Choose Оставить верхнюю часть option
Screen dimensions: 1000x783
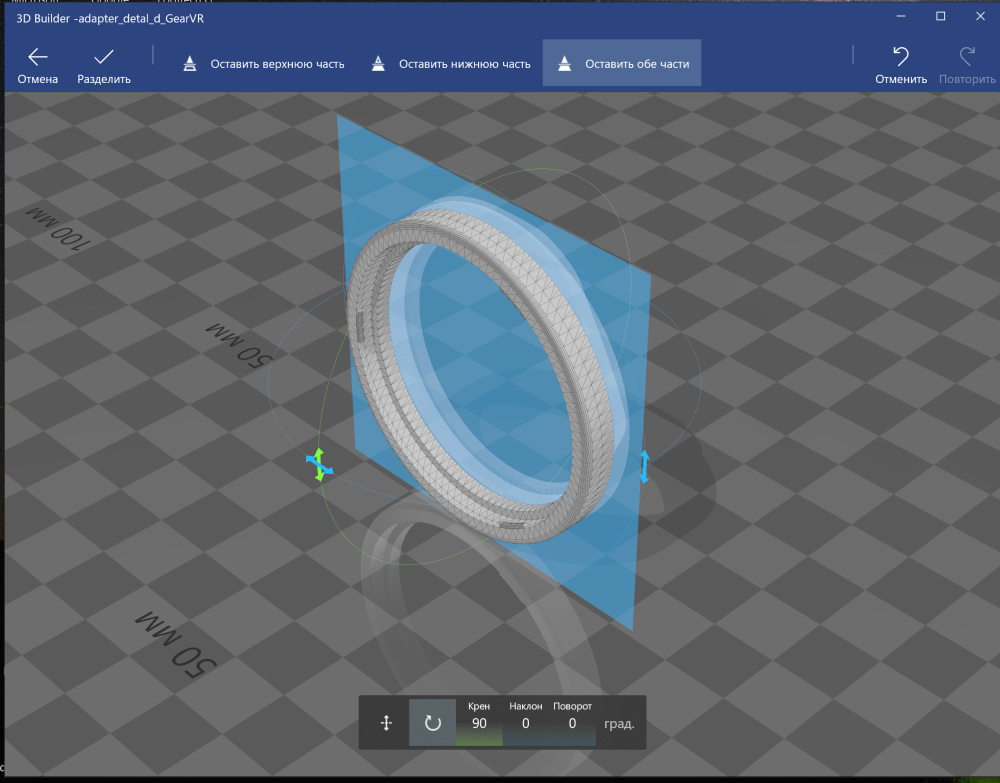[x=263, y=64]
